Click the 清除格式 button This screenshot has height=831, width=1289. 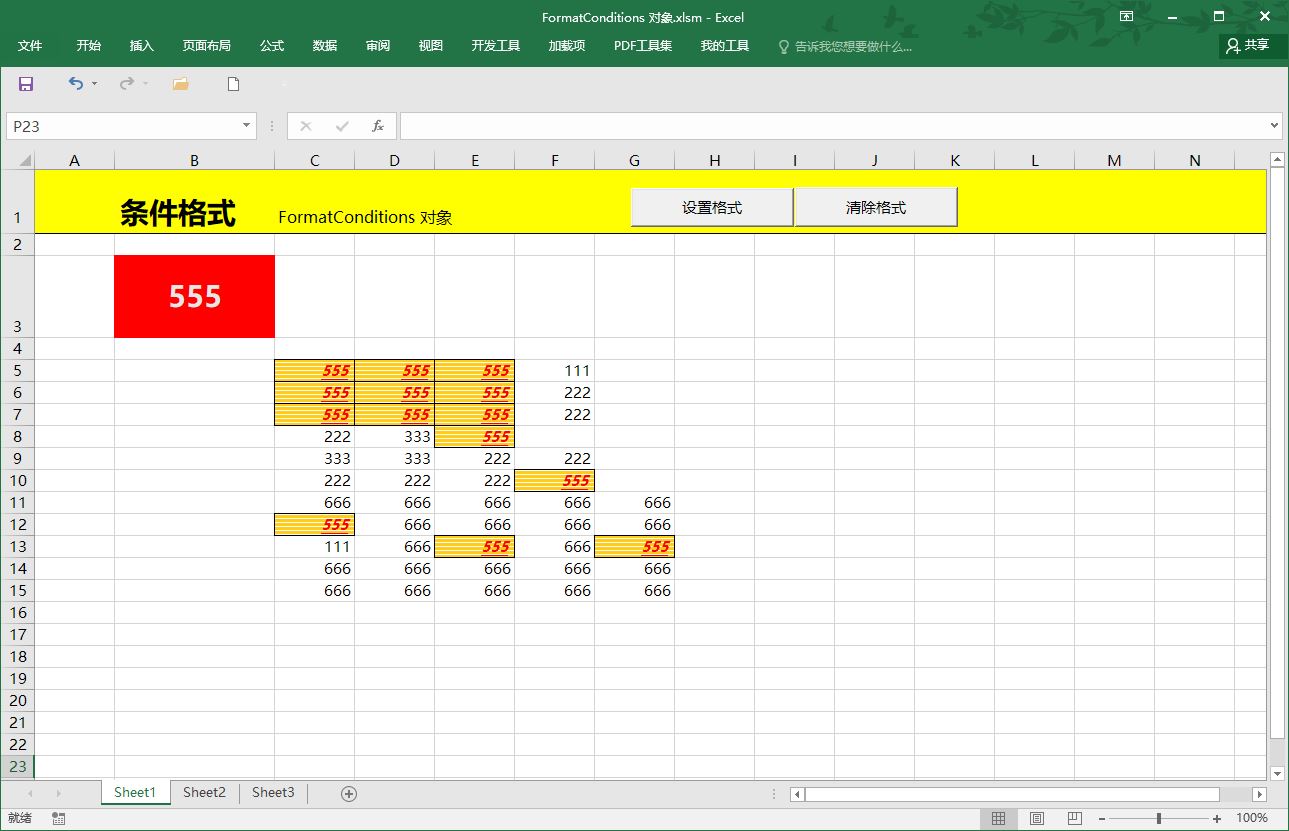pos(876,208)
